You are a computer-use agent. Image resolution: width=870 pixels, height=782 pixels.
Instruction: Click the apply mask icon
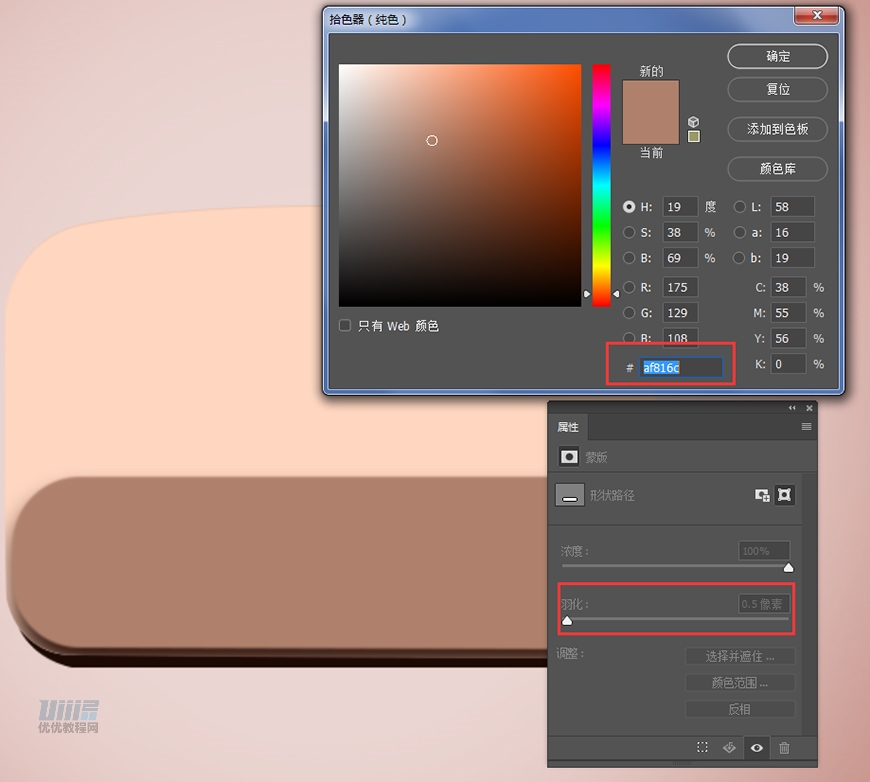[730, 748]
